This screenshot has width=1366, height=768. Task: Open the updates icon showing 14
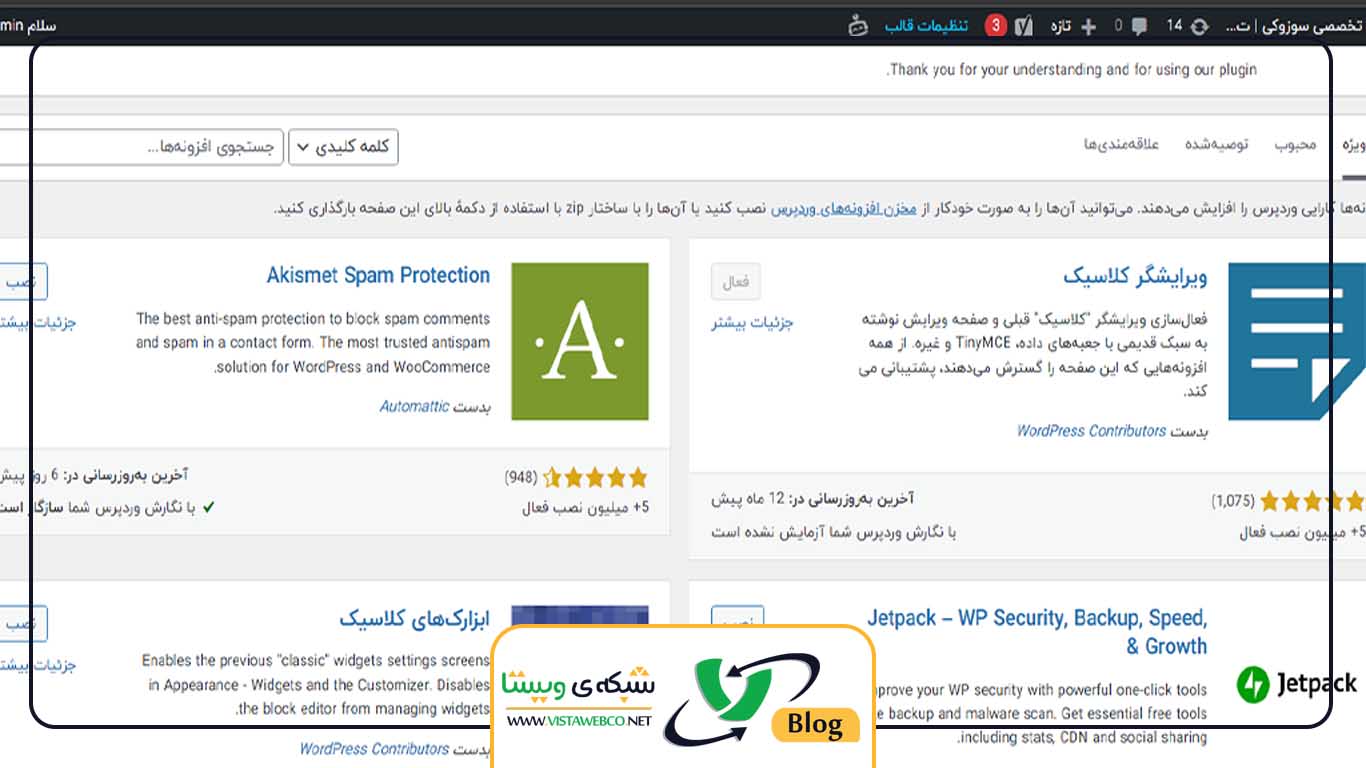1198,26
